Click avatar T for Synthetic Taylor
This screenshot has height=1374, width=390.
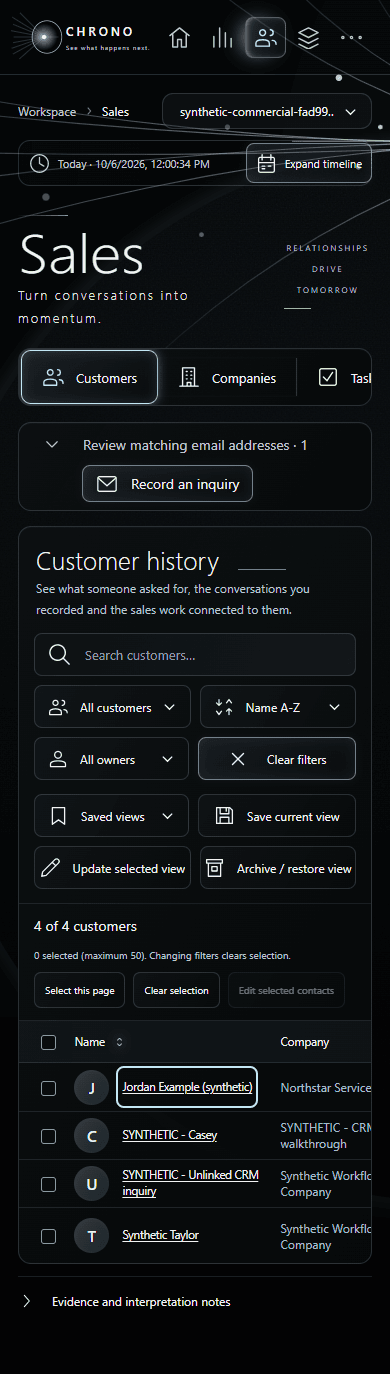click(x=91, y=1236)
